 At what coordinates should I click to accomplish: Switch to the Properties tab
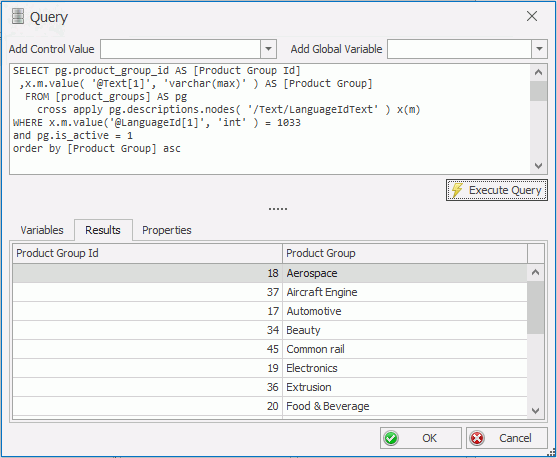167,230
